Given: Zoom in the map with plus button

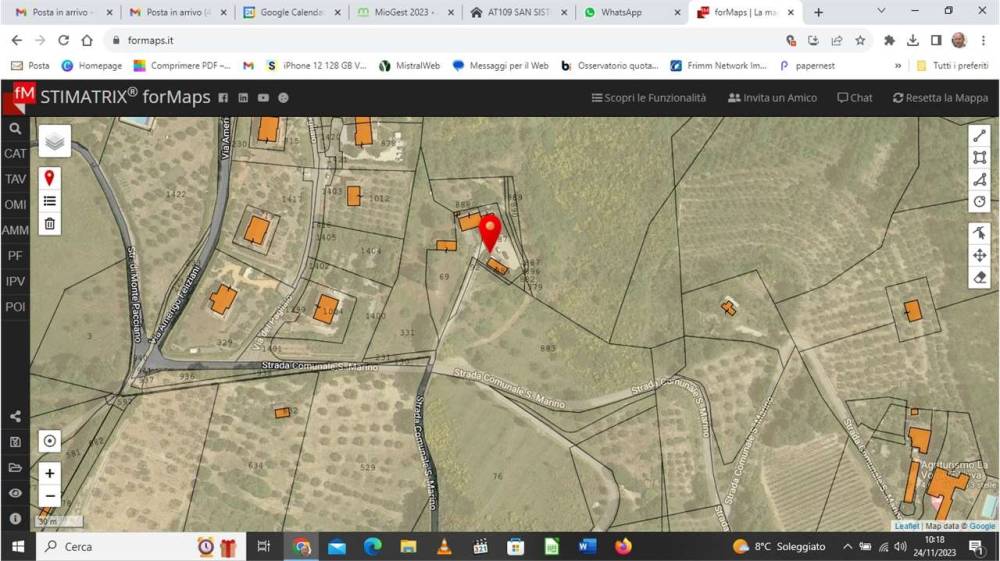Looking at the screenshot, I should point(49,473).
